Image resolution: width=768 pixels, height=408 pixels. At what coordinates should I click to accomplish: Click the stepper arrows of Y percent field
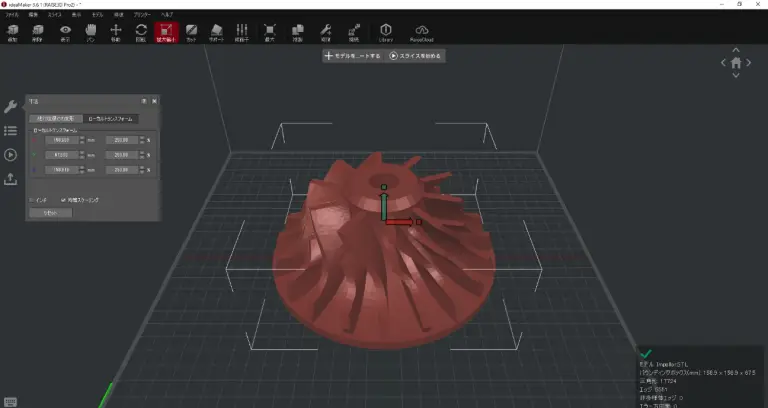141,155
